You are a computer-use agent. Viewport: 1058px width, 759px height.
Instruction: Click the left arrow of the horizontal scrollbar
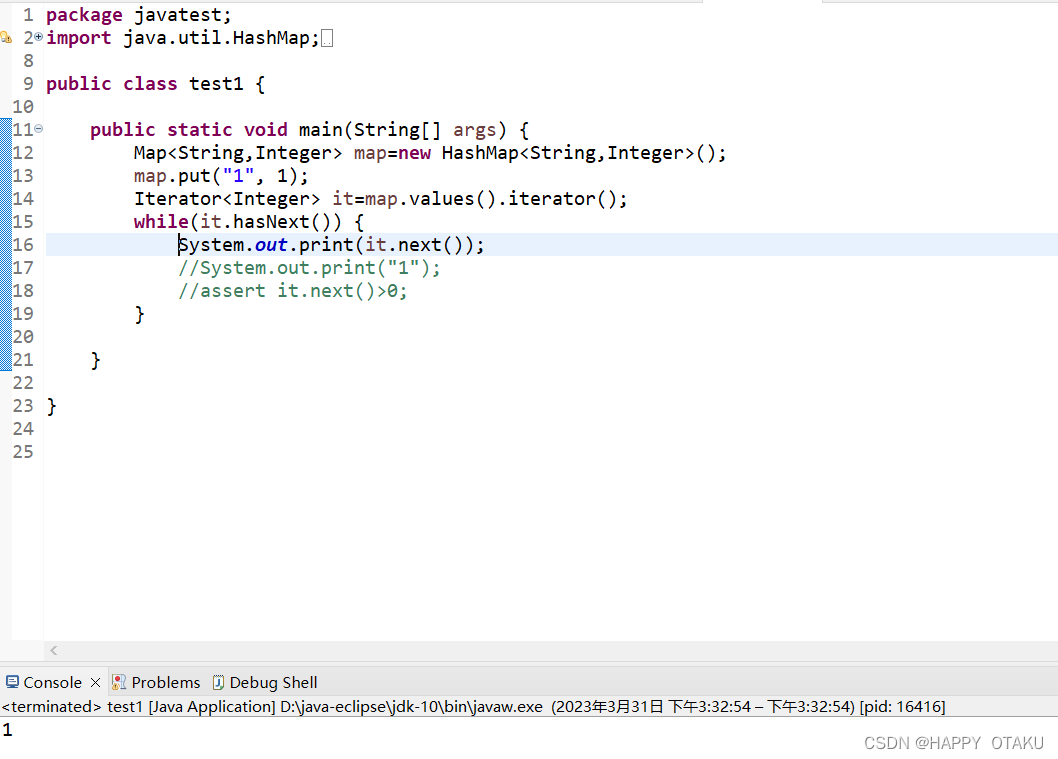(x=53, y=650)
